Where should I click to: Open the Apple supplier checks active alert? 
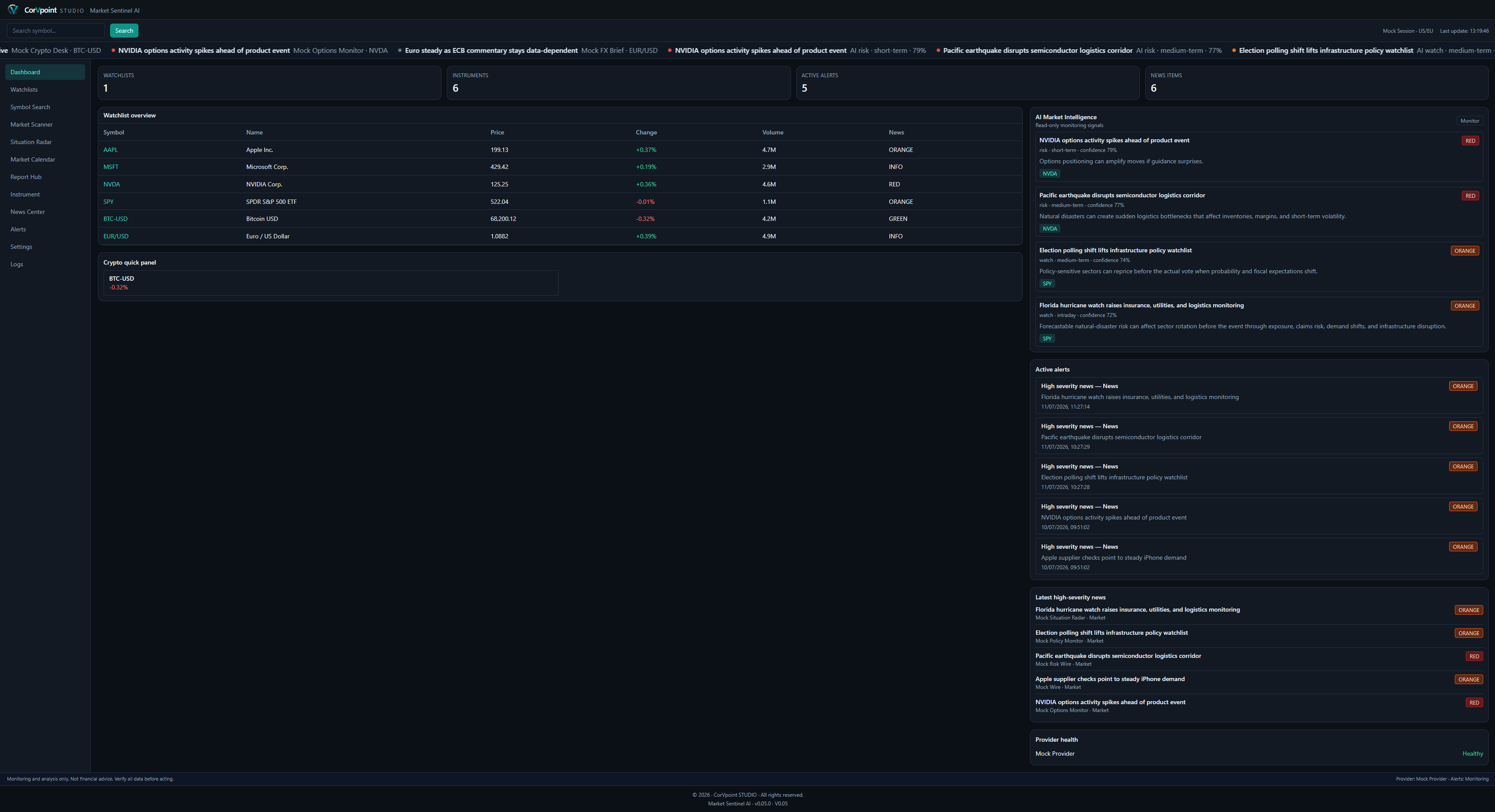(1259, 556)
